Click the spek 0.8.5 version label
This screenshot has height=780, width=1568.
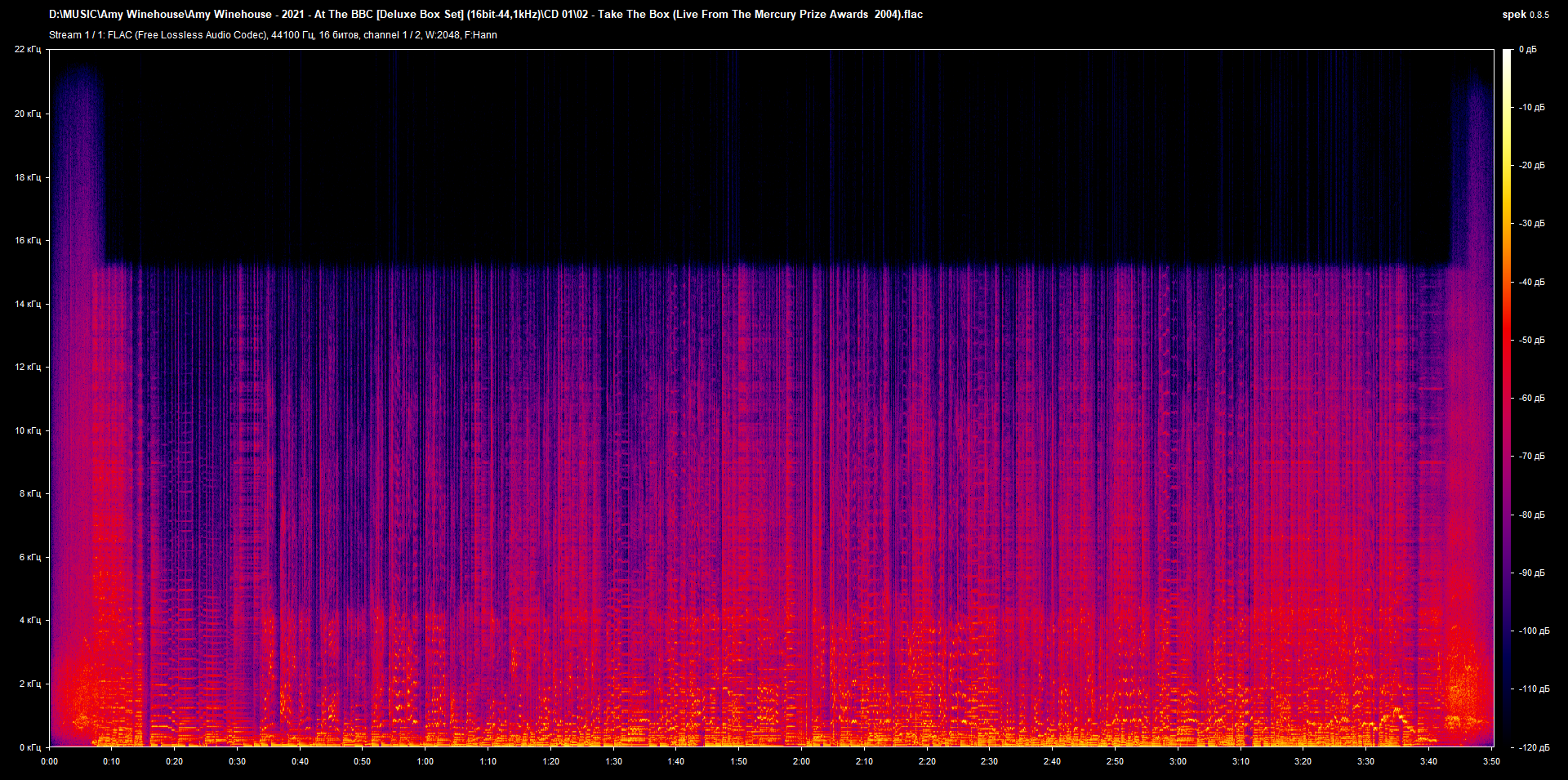[x=1525, y=15]
